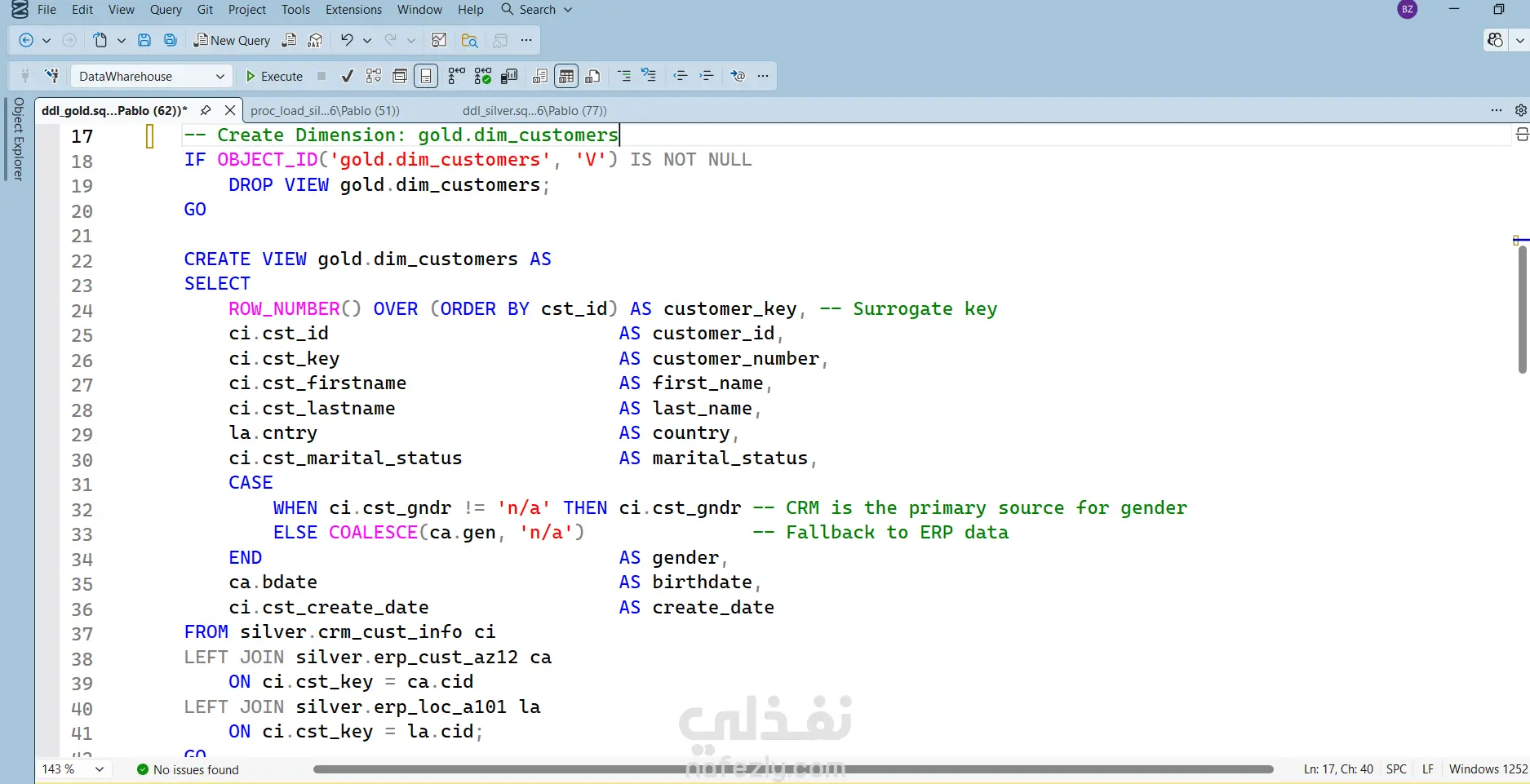Pin the ddl_gold.sql tab
This screenshot has height=784, width=1530.
pyautogui.click(x=206, y=110)
